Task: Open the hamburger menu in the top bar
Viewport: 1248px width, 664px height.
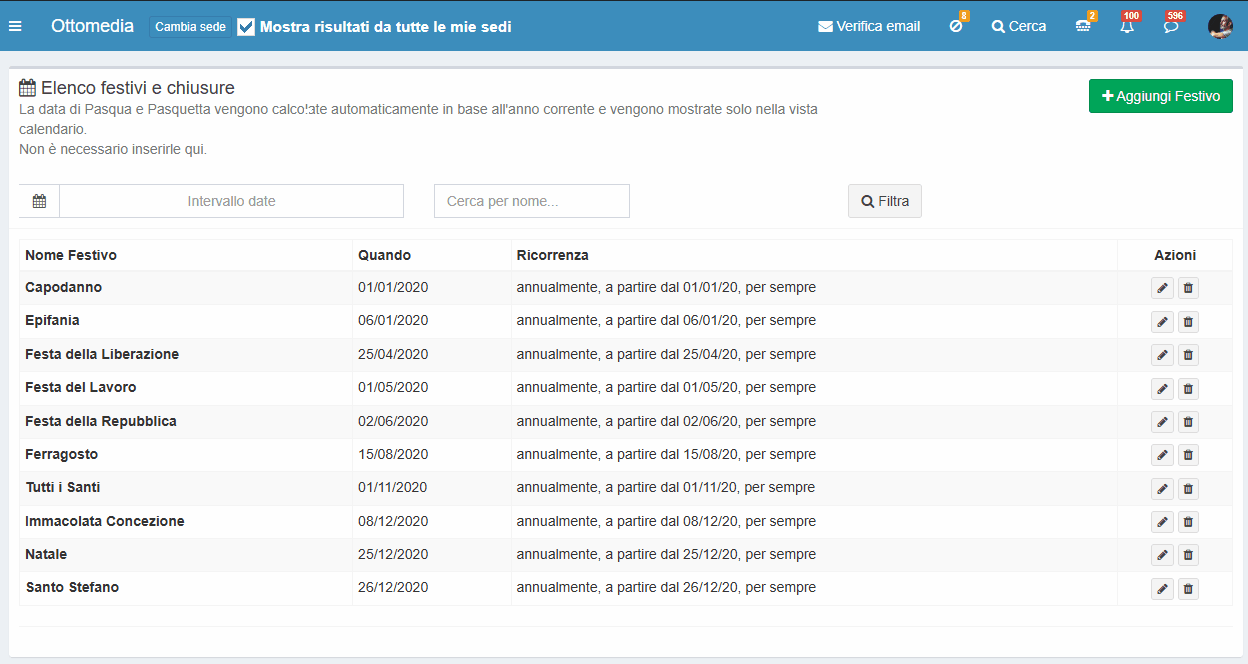Action: [15, 26]
